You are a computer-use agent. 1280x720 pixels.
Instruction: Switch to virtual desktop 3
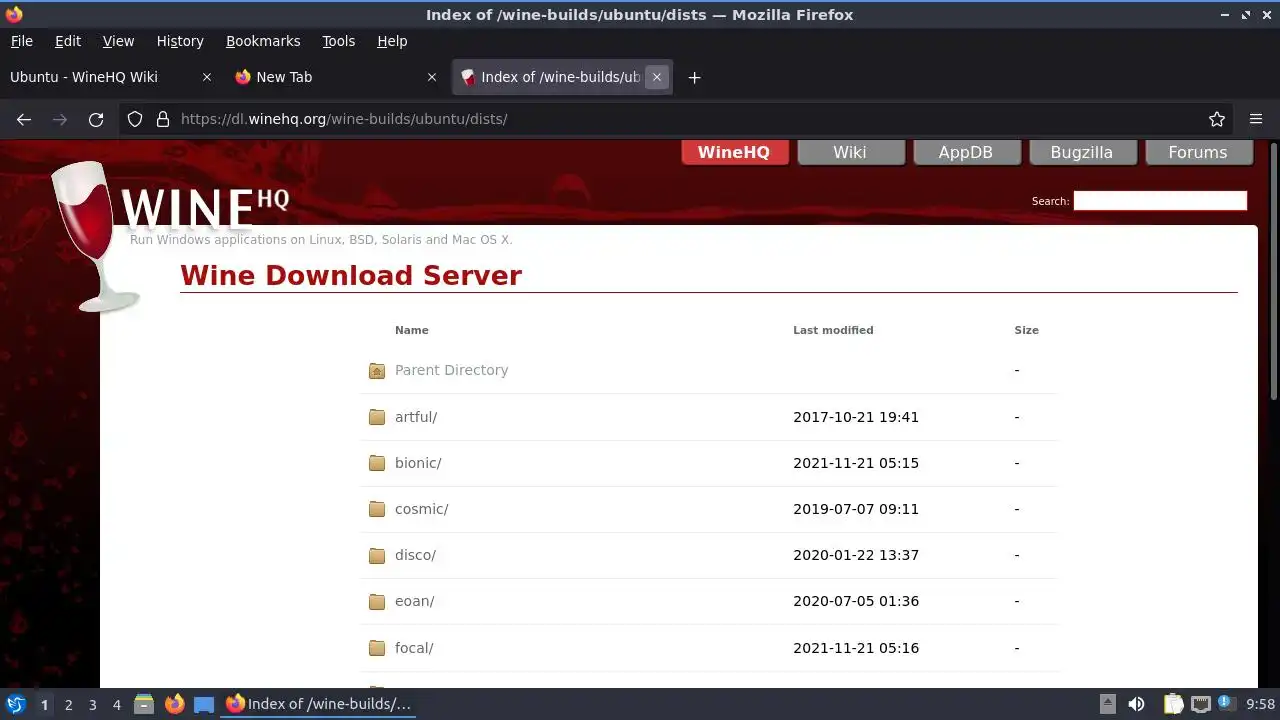pos(92,705)
